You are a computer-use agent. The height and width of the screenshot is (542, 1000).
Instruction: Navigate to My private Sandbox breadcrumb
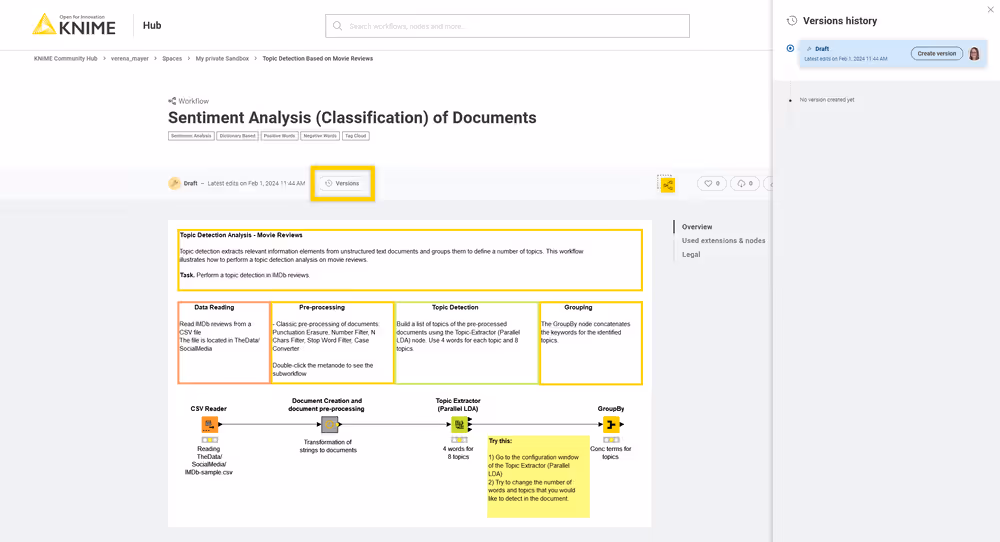click(222, 59)
